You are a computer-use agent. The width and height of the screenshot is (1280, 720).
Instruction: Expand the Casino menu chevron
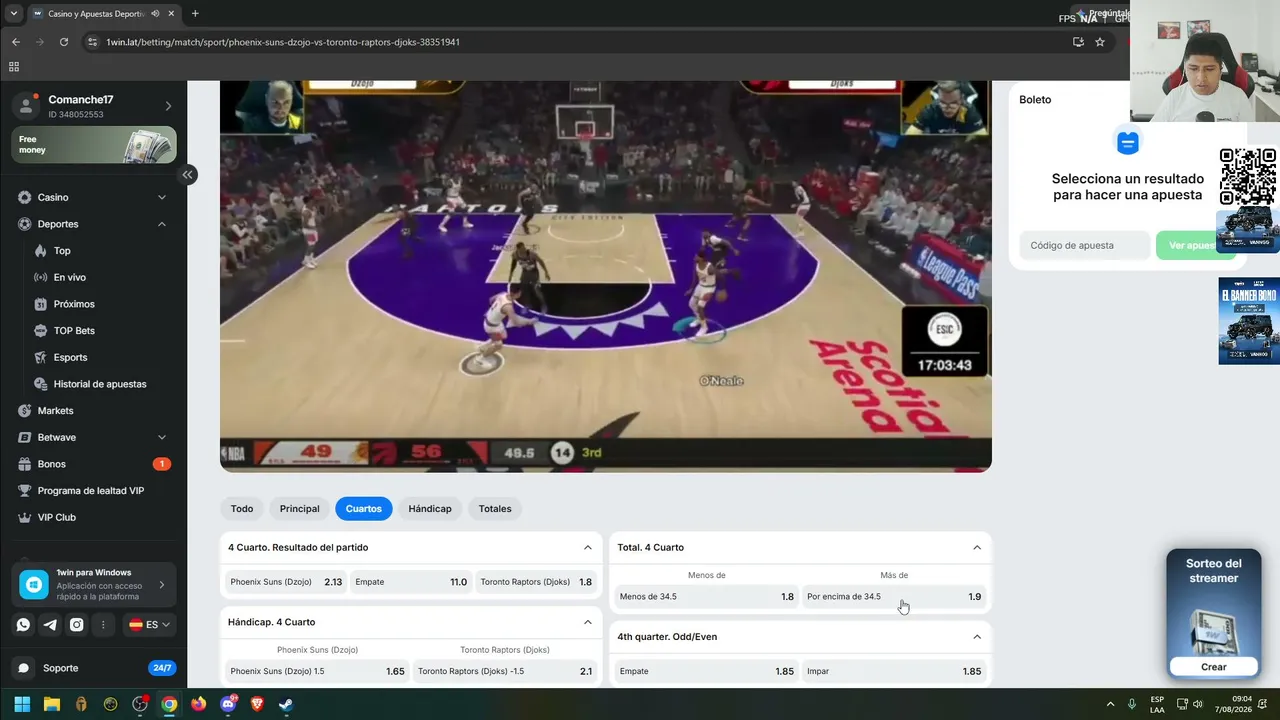pos(162,198)
